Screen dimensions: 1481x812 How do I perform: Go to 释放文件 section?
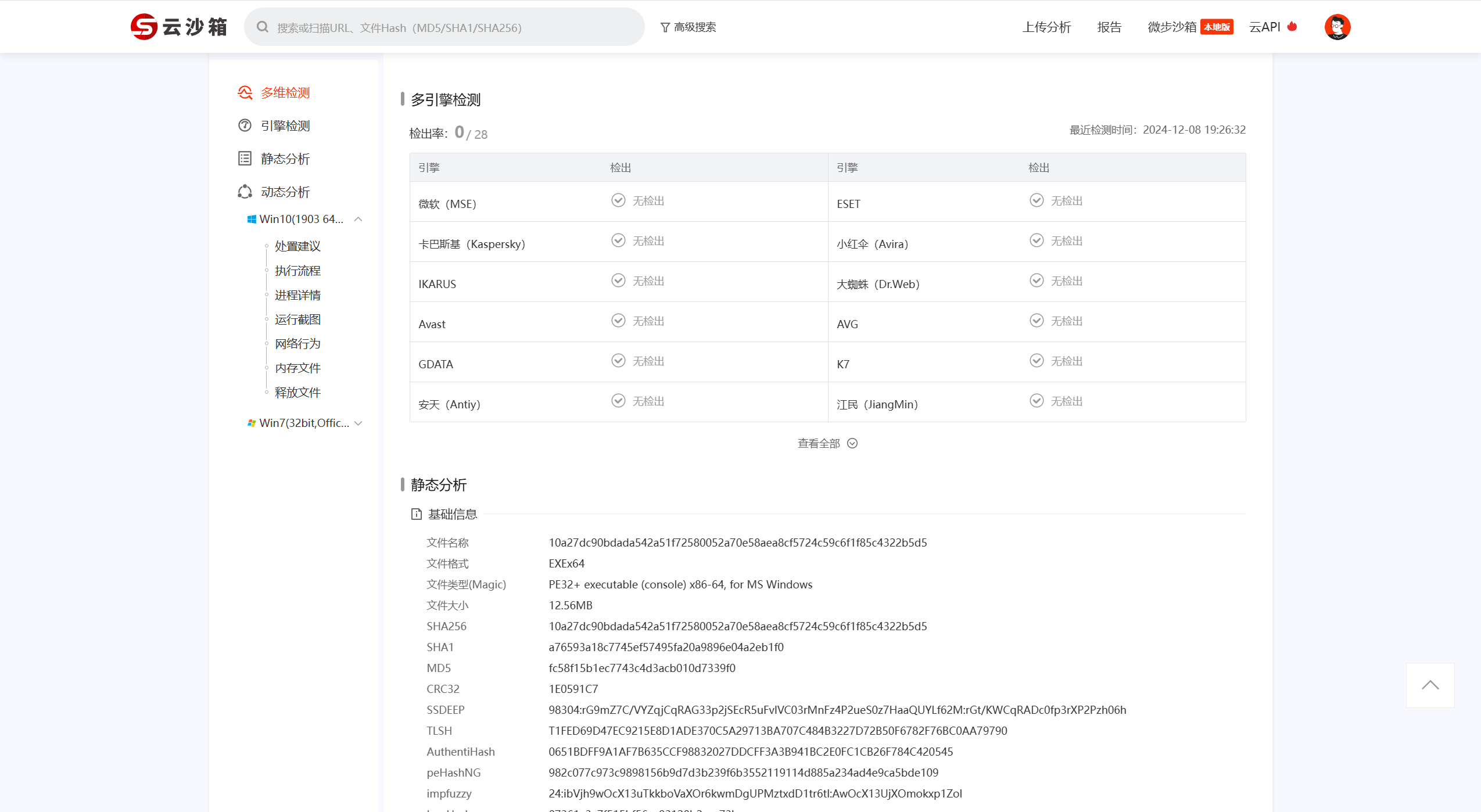(x=297, y=393)
